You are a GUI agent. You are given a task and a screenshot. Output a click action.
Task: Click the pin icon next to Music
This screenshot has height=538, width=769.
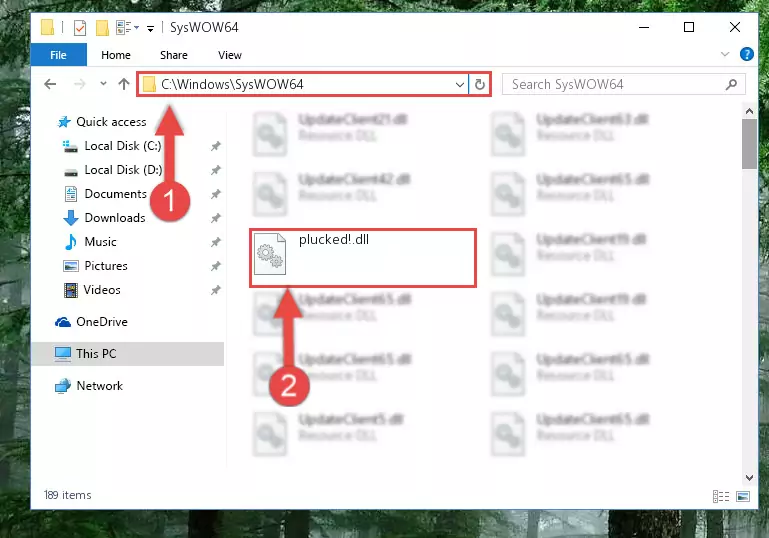pos(215,242)
